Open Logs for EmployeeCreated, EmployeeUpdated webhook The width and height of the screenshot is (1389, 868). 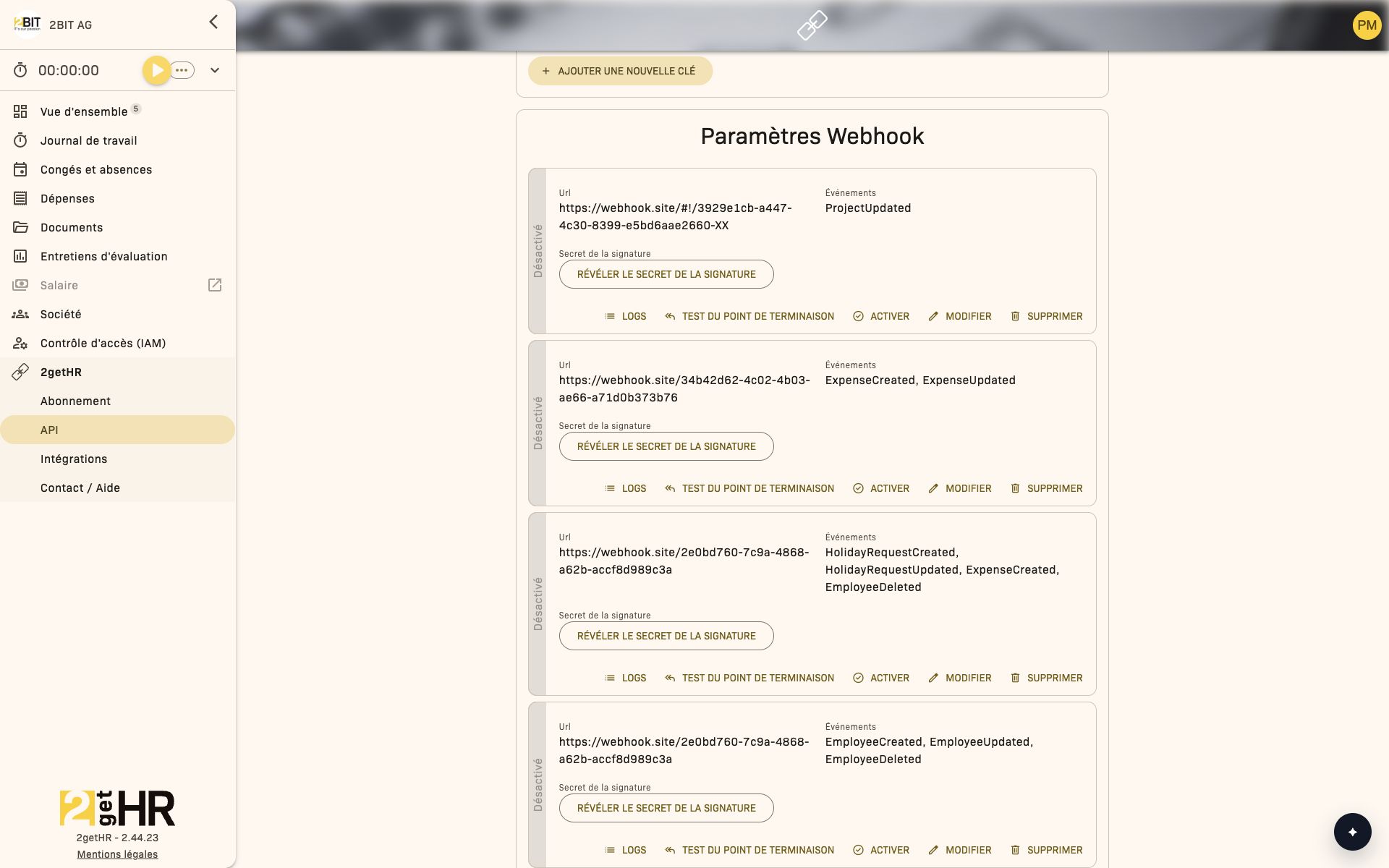pyautogui.click(x=626, y=850)
